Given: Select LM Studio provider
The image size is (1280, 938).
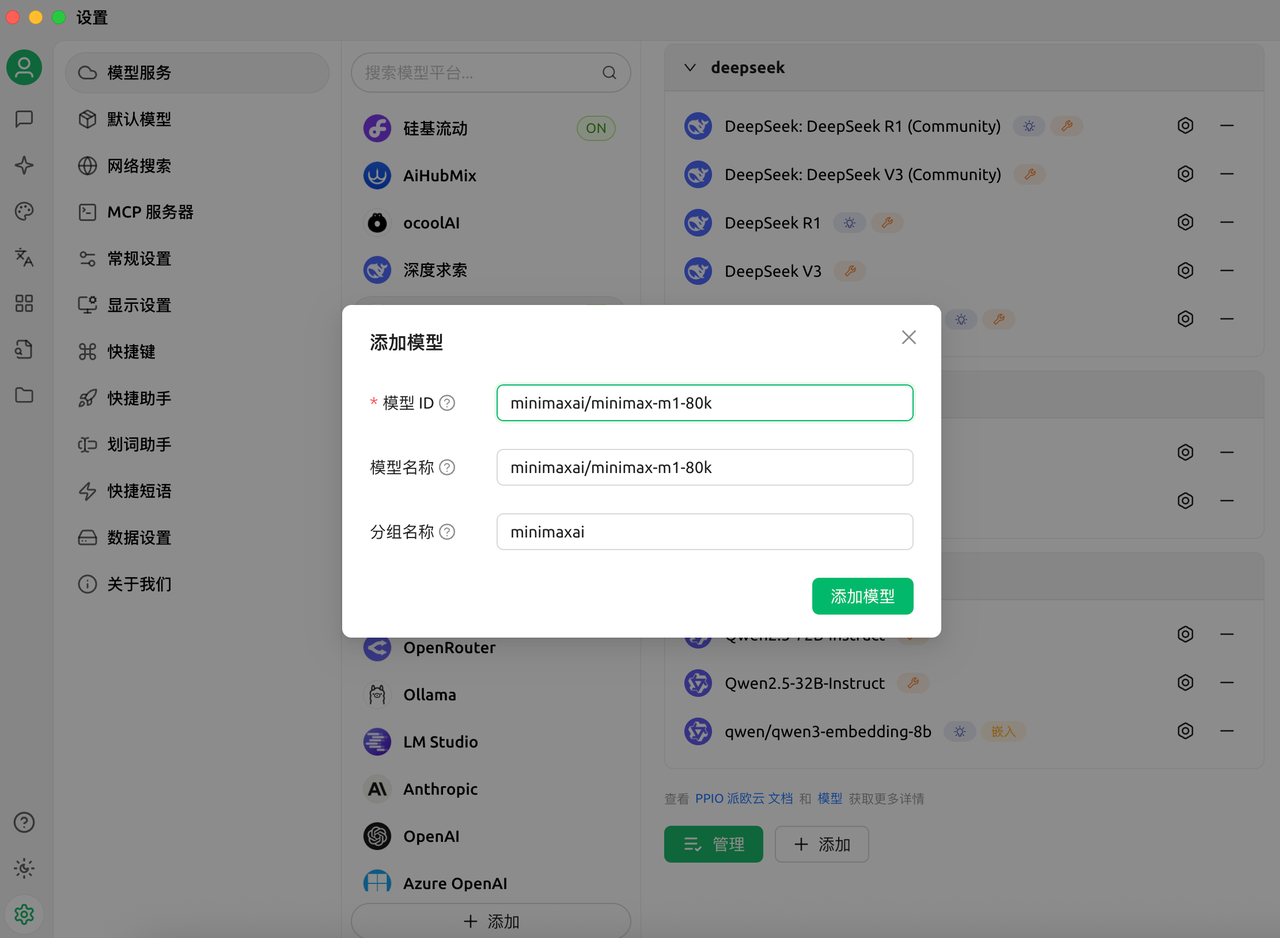Looking at the screenshot, I should (490, 742).
